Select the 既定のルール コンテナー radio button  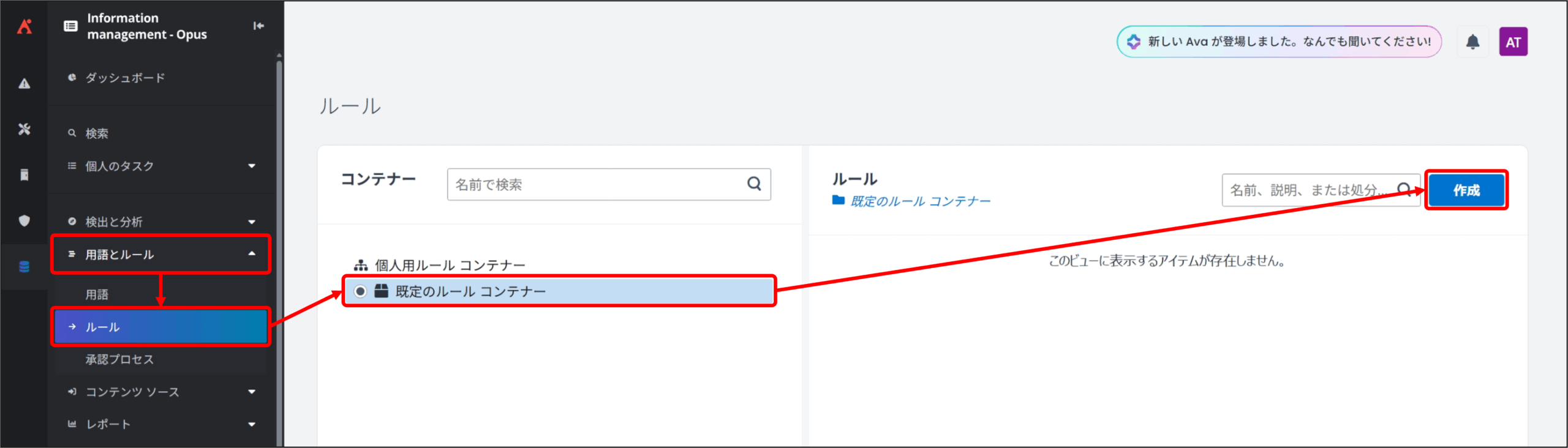pos(361,291)
